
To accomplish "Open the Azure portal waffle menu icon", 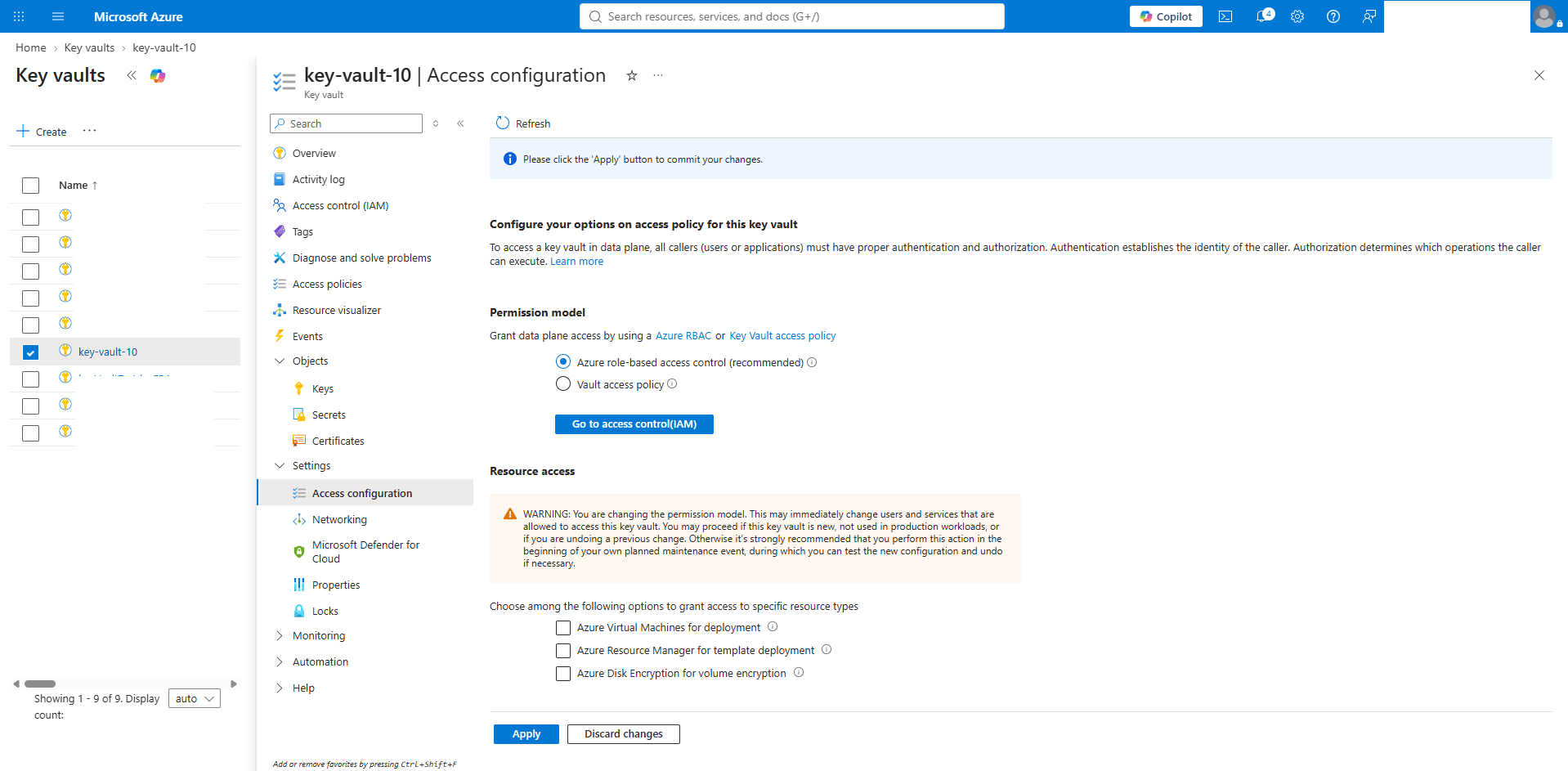I will coord(19,16).
